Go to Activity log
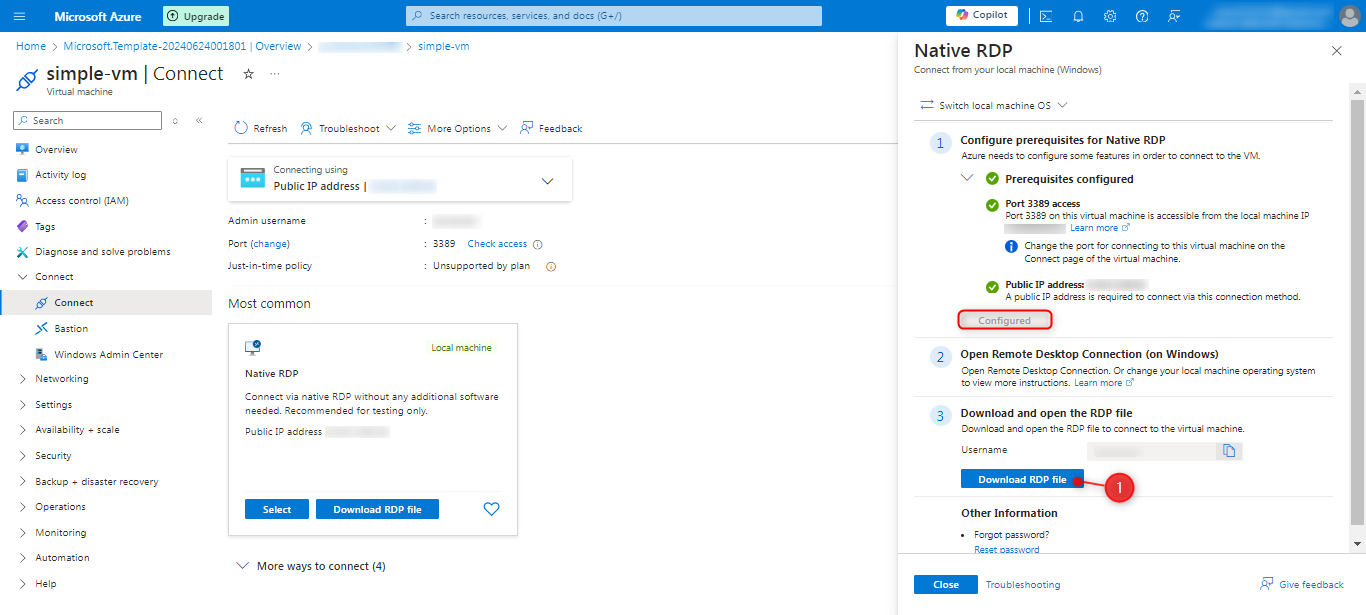This screenshot has width=1366, height=615. coord(60,175)
